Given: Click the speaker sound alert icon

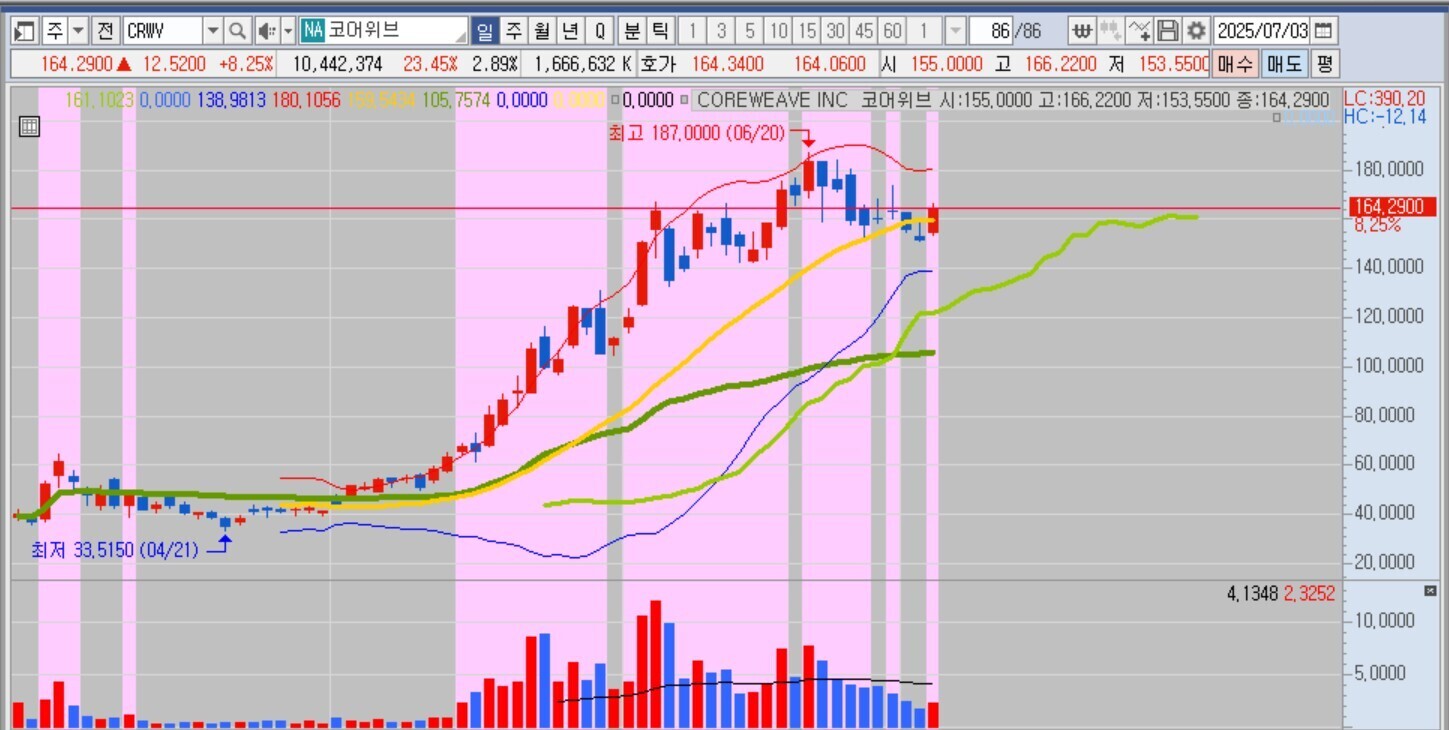Looking at the screenshot, I should tap(266, 31).
